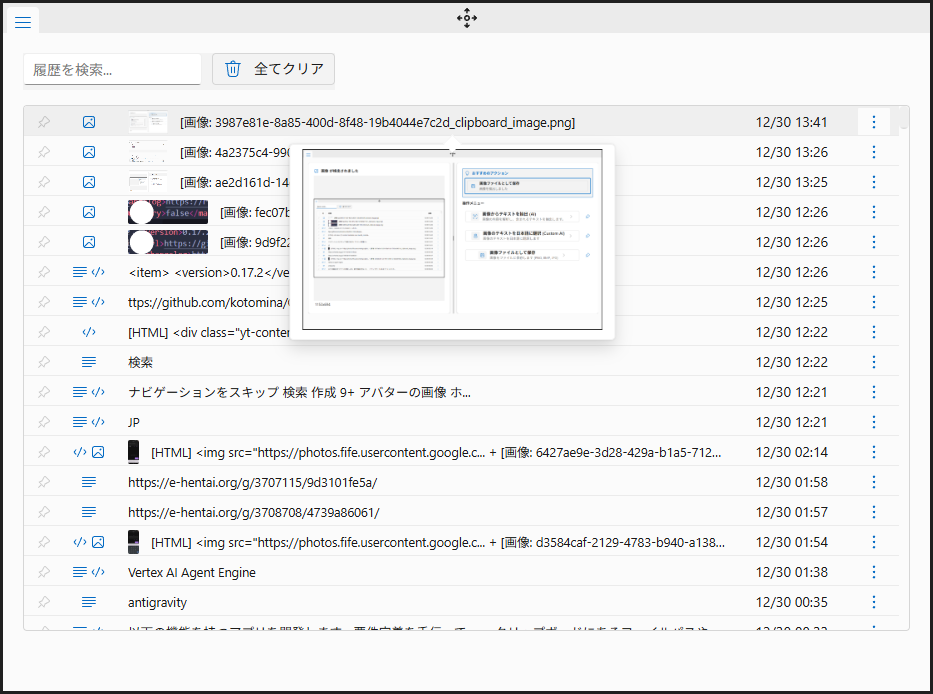Pin the clipboard_image.png entry
933x694 pixels.
(43, 121)
